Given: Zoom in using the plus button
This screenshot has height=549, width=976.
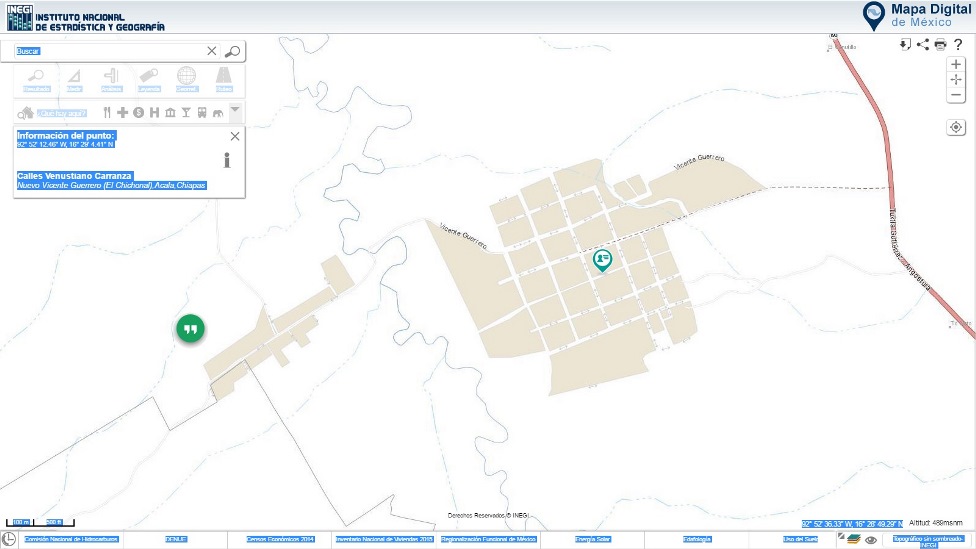Looking at the screenshot, I should (x=956, y=64).
